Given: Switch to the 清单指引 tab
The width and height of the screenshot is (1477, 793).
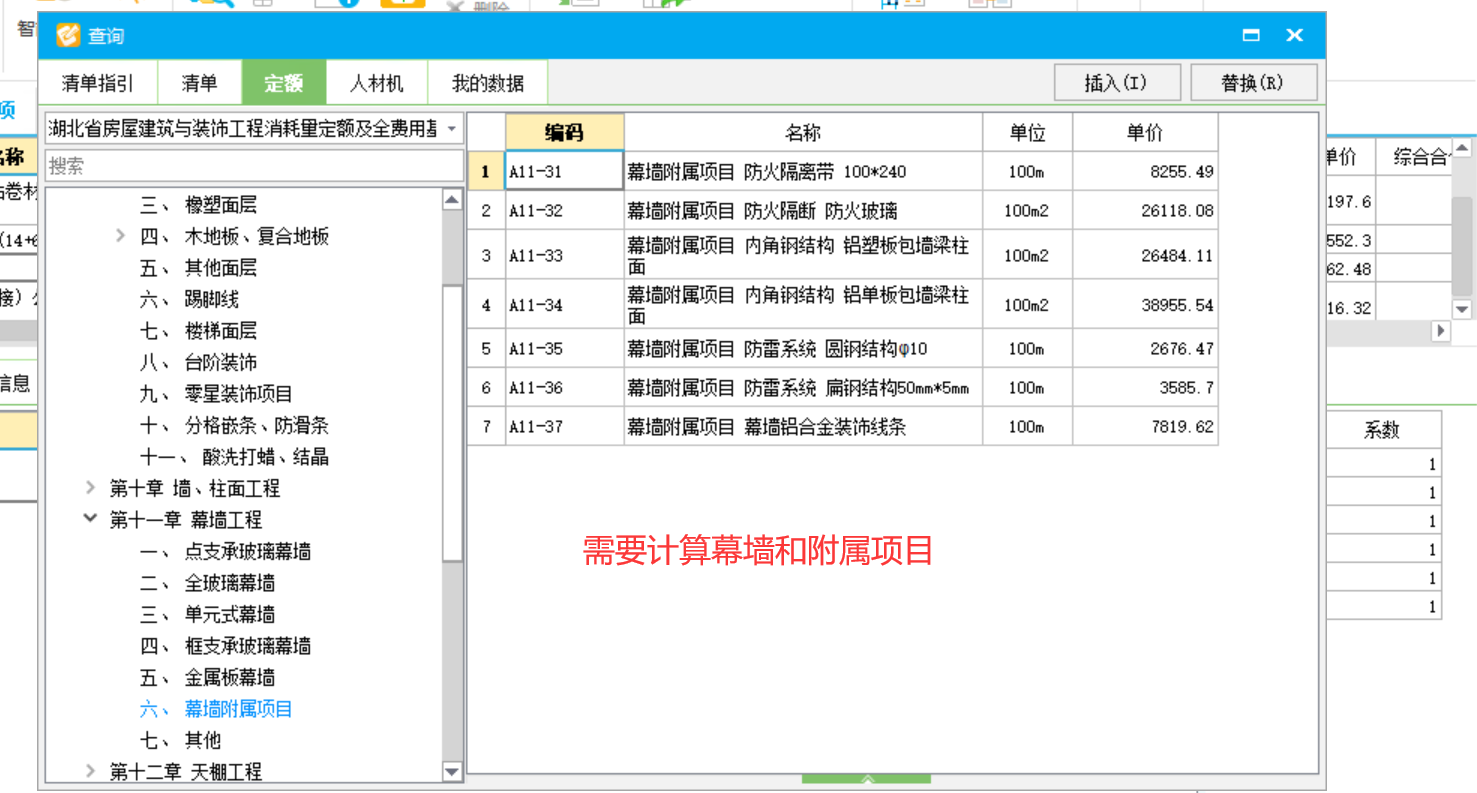Looking at the screenshot, I should pos(97,83).
